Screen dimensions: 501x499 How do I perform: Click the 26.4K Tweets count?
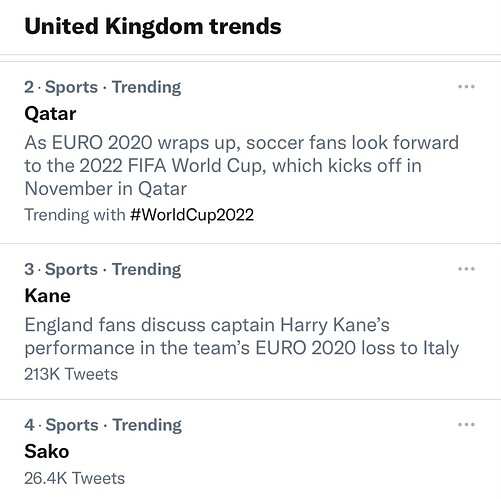pos(75,478)
